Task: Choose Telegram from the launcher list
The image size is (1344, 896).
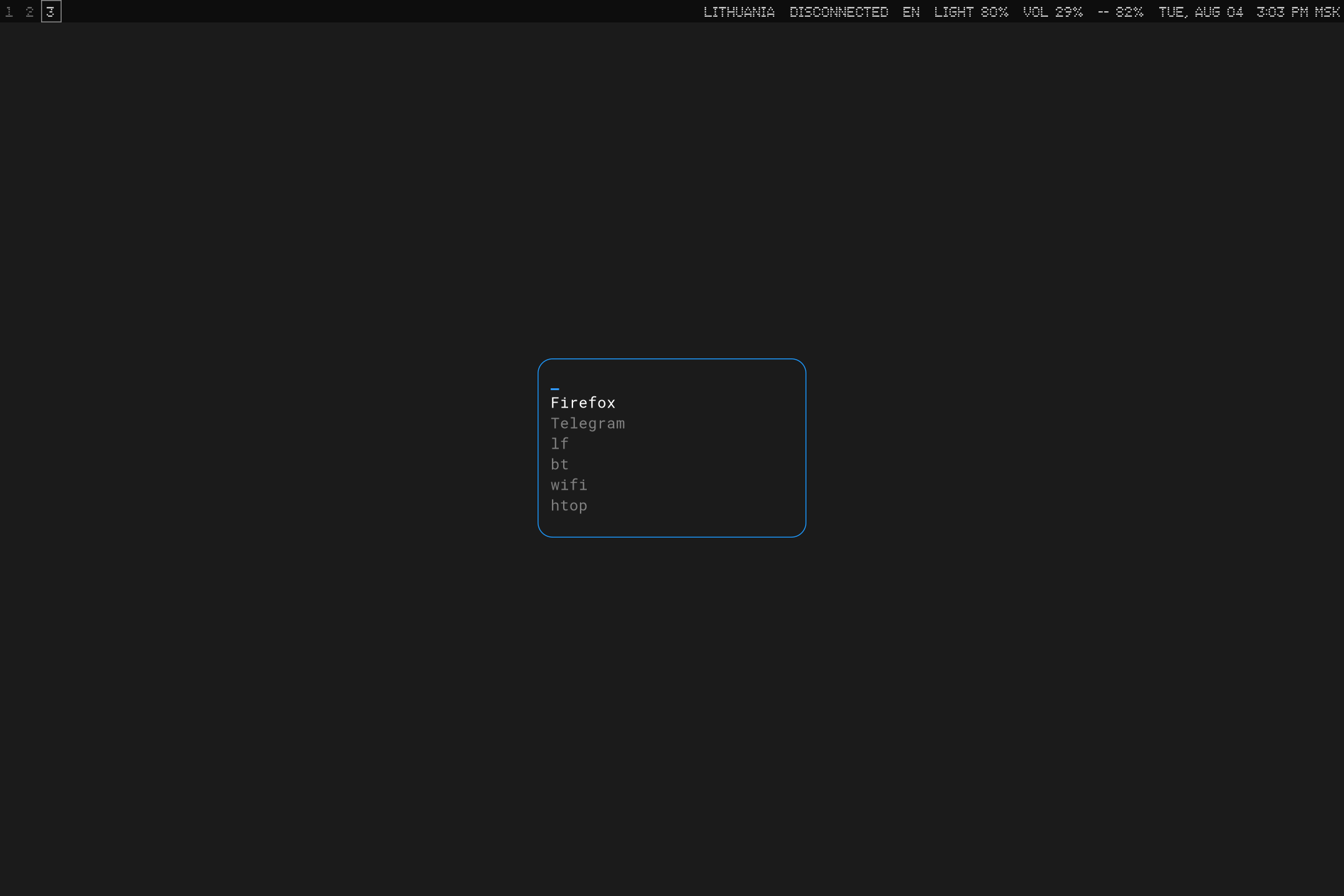Action: 587,424
